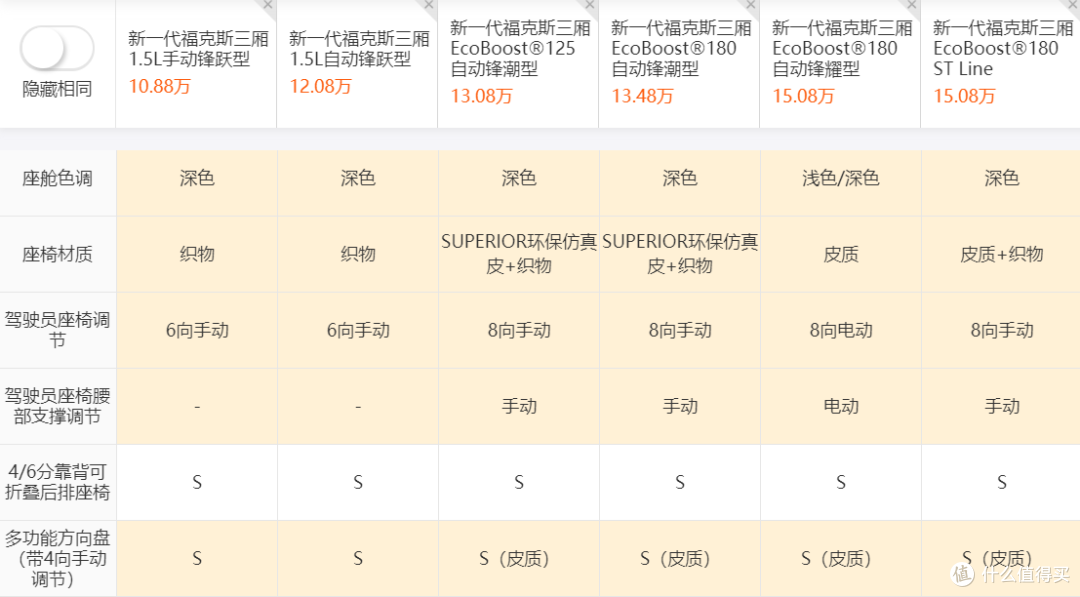Image resolution: width=1080 pixels, height=597 pixels.
Task: Click SUPERIOR环保仿真皮+织物 for EcoBoost®125
Action: 519,254
